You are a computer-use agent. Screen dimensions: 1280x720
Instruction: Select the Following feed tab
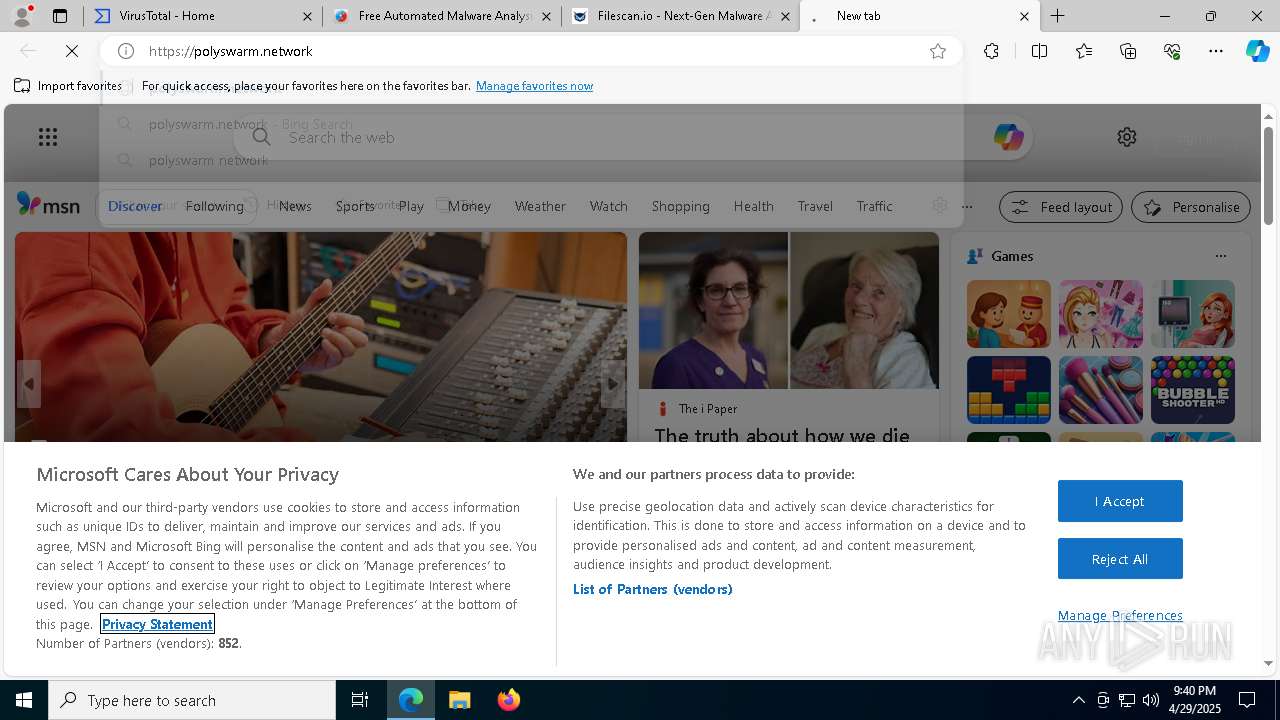pyautogui.click(x=214, y=206)
